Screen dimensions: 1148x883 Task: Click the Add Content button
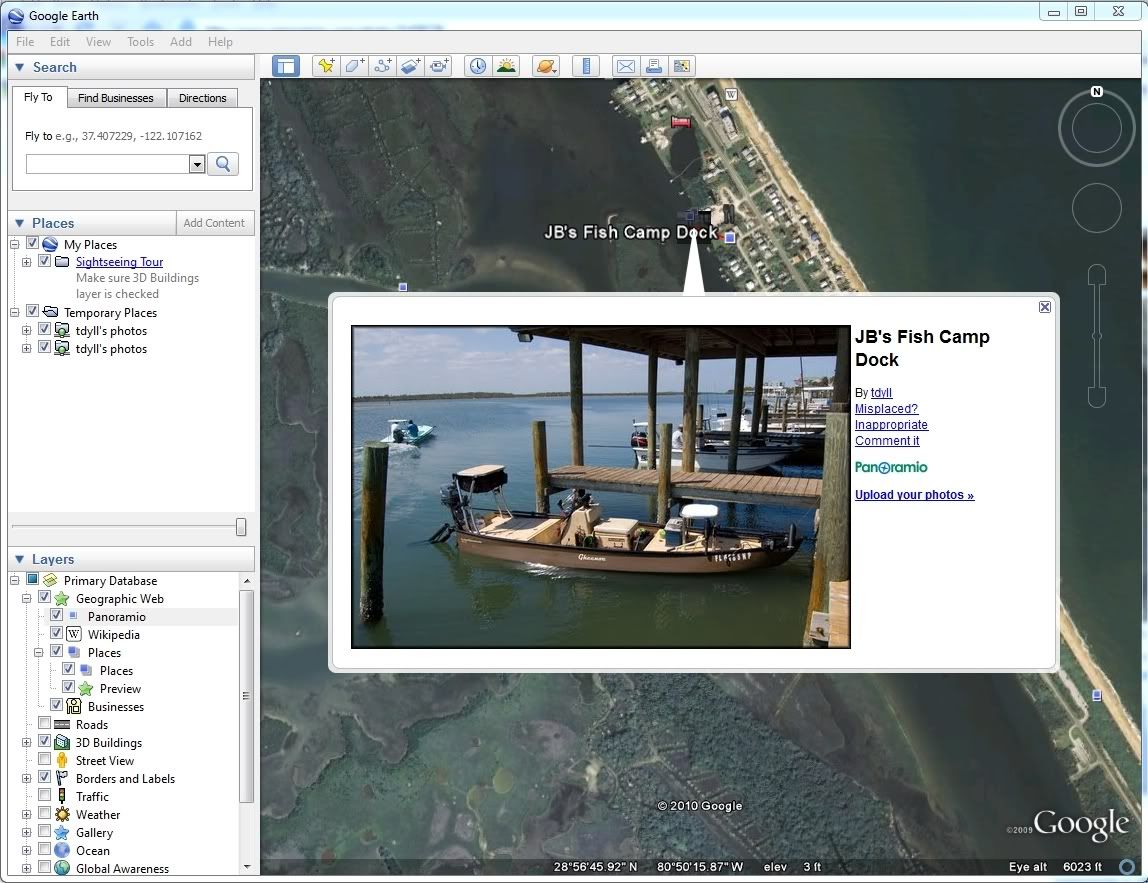click(x=215, y=223)
